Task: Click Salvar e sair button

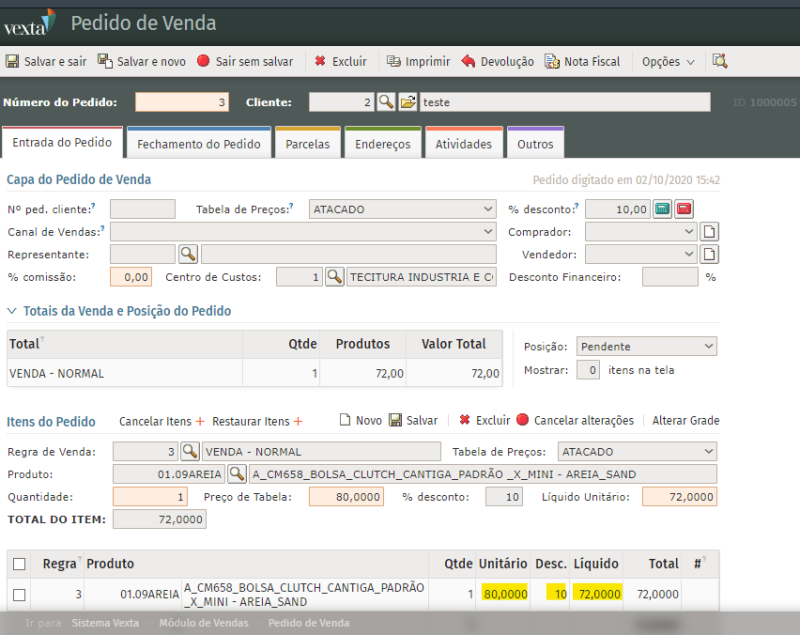Action: coord(46,61)
